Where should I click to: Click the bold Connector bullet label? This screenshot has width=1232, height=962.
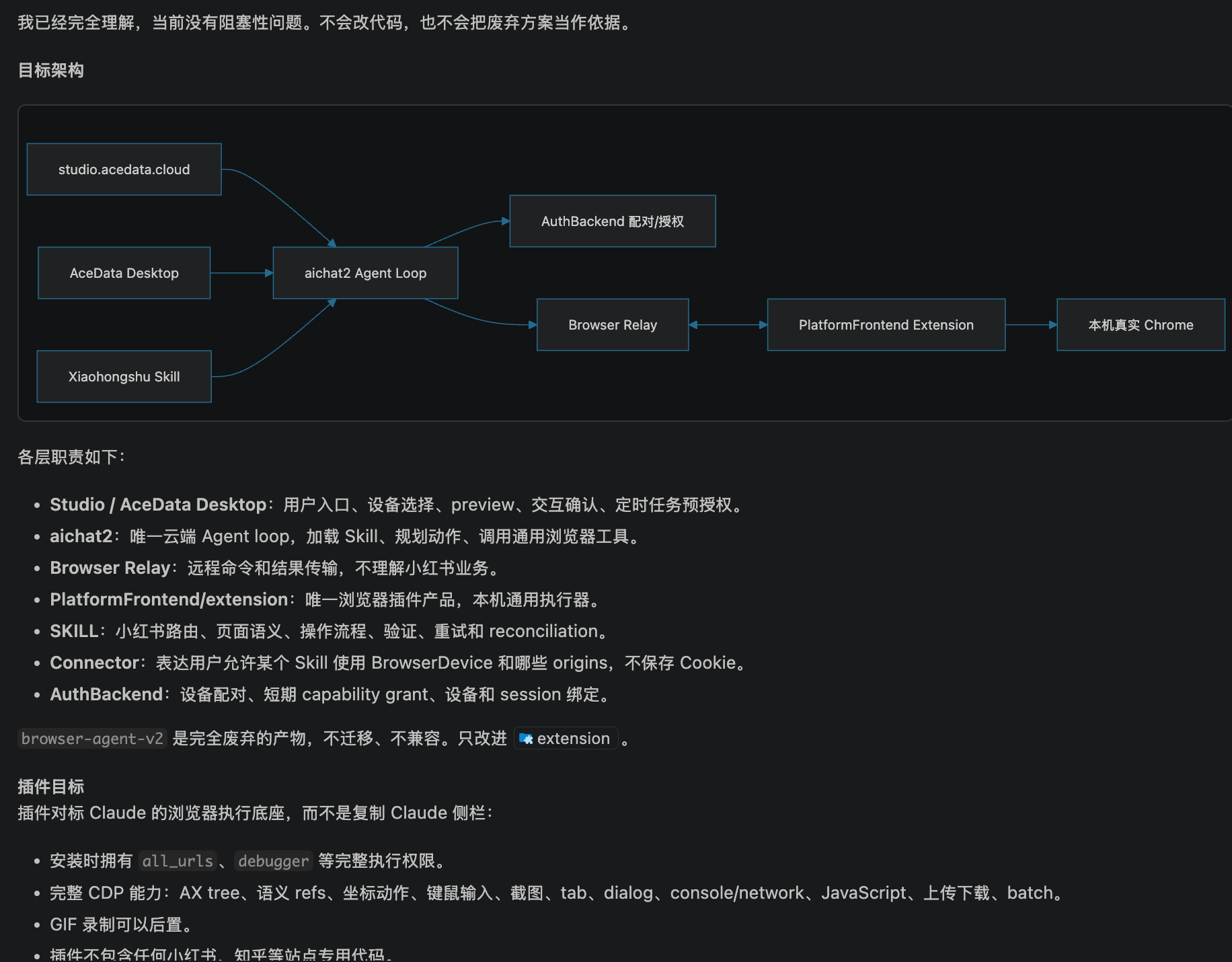click(94, 663)
